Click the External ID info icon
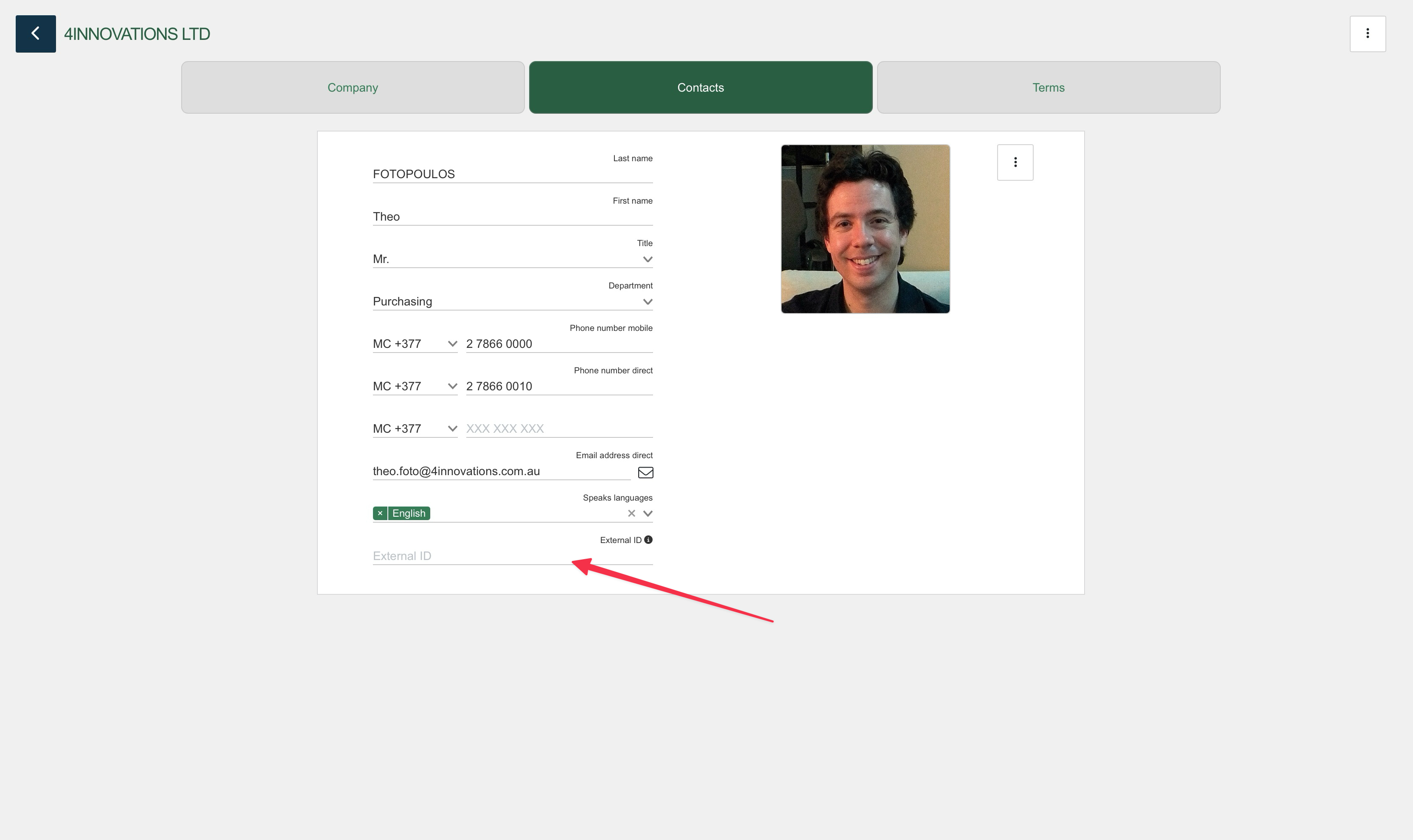 tap(648, 540)
